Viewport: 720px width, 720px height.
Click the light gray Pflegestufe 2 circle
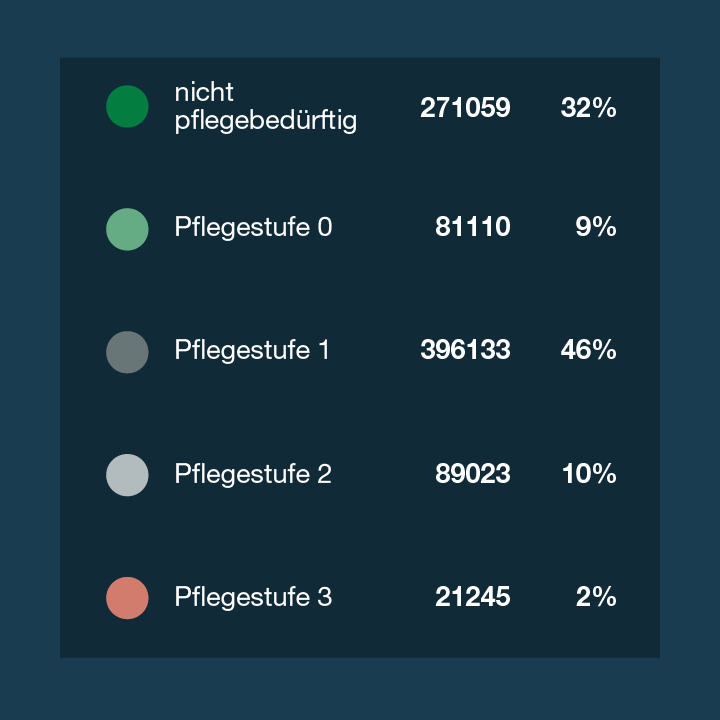click(x=127, y=475)
